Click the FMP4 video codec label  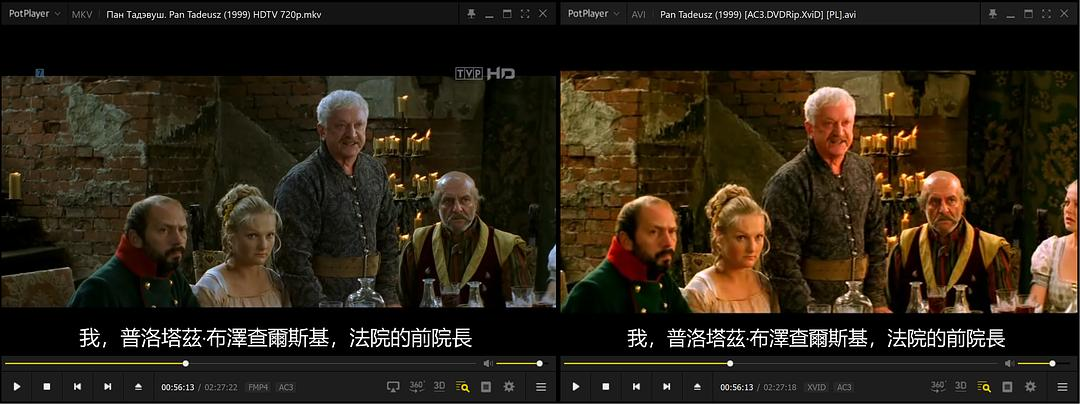258,387
